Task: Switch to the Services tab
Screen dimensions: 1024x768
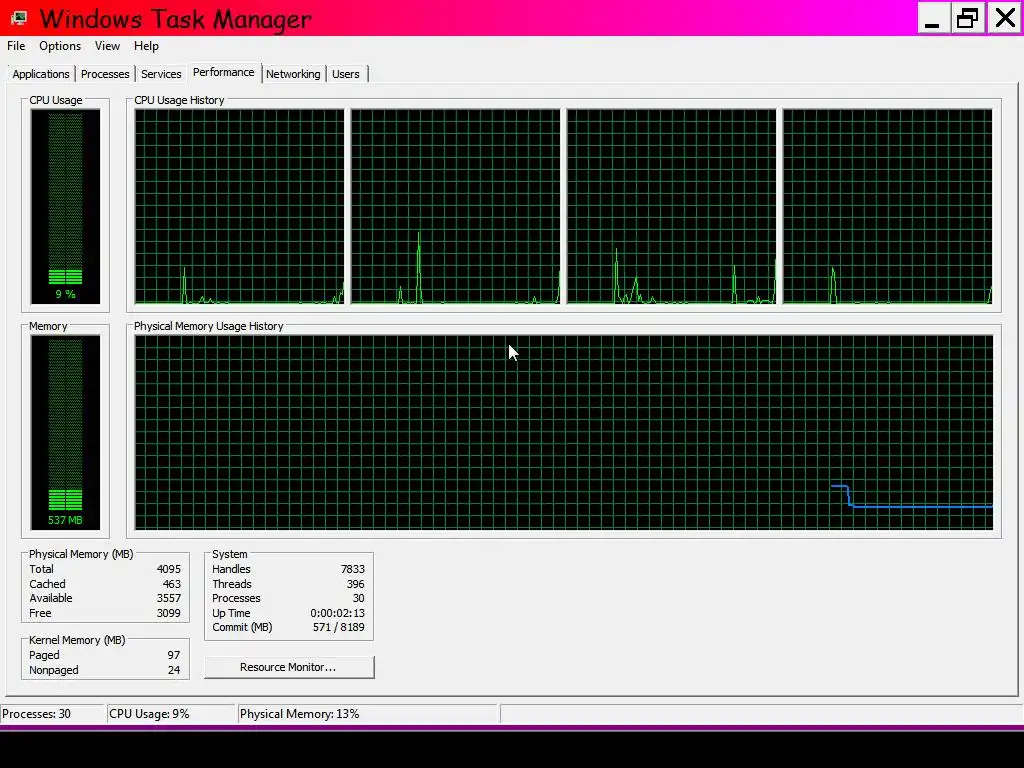Action: (161, 74)
